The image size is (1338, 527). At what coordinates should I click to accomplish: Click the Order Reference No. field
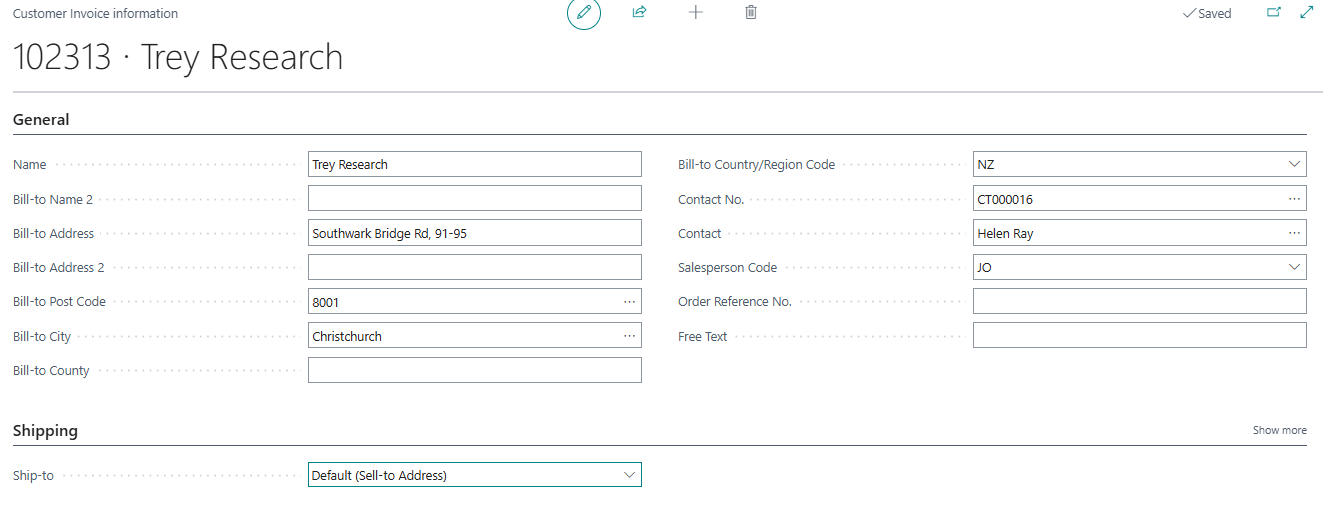coord(1140,301)
